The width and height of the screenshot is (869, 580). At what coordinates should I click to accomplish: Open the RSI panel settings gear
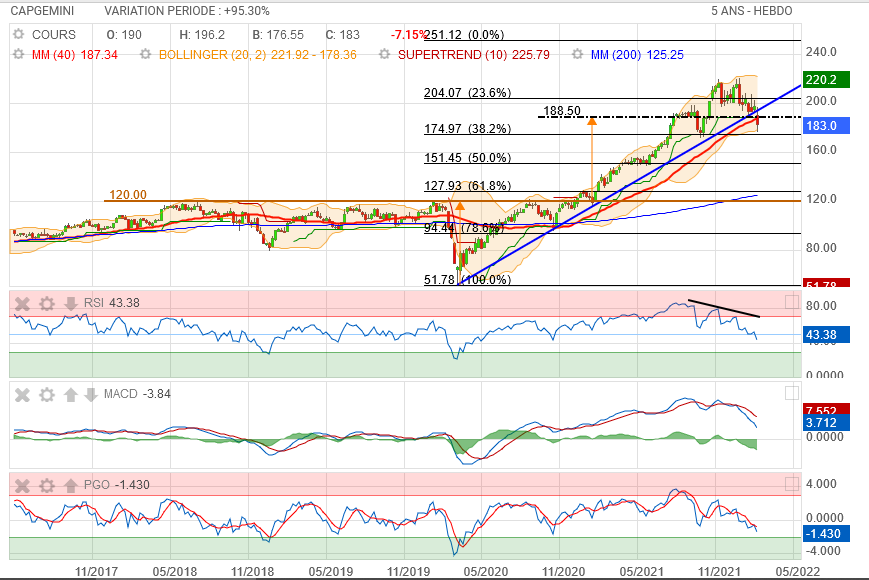tap(47, 303)
